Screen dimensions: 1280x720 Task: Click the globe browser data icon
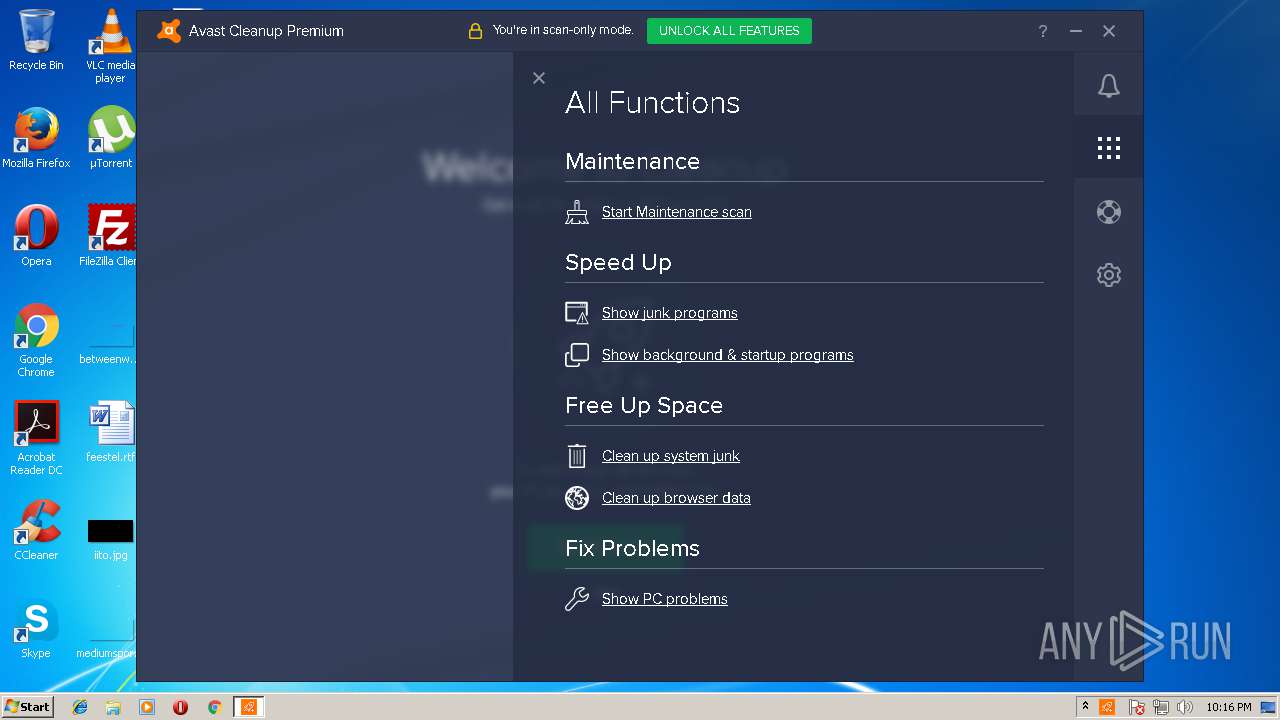pos(577,498)
